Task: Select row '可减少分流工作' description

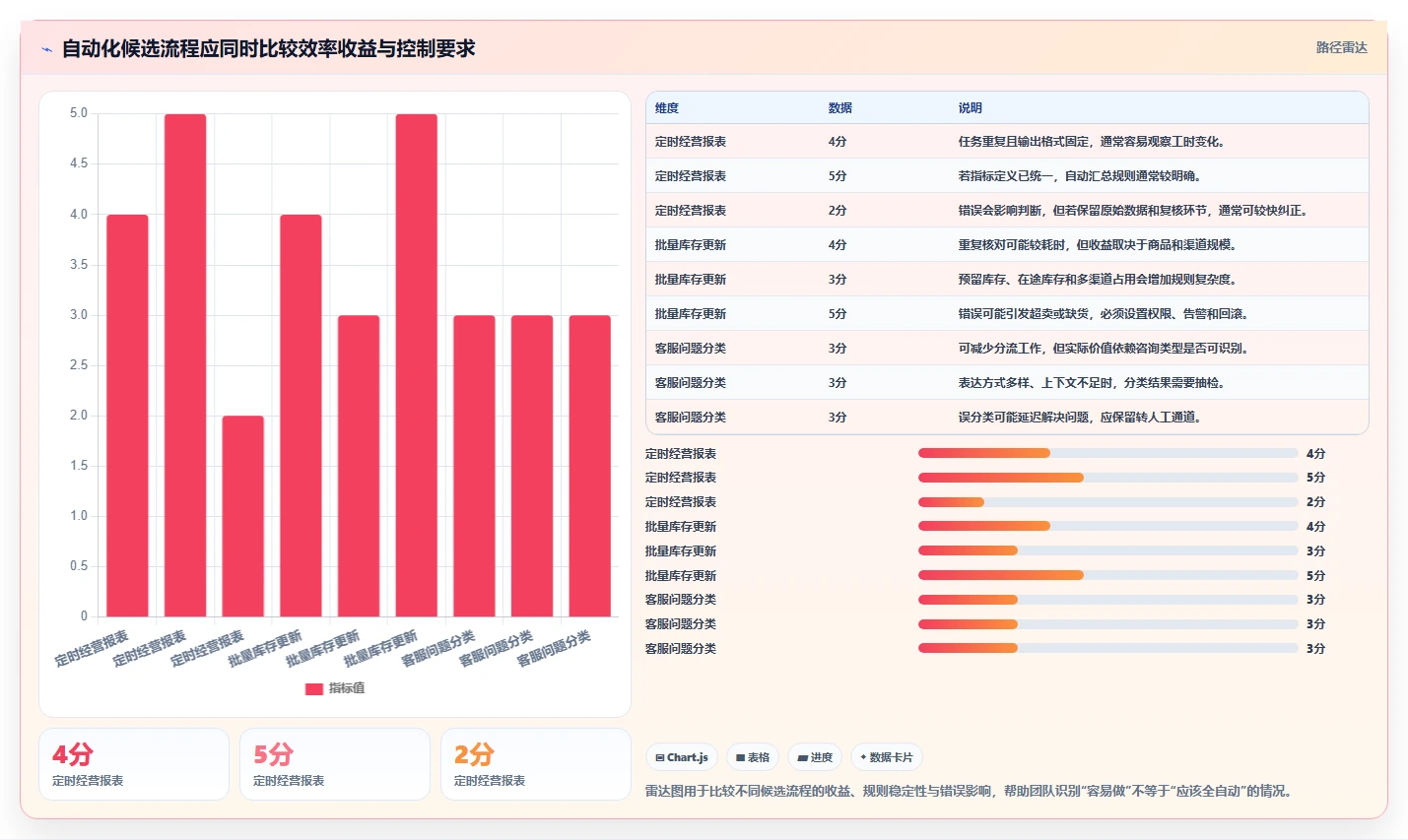Action: [1104, 349]
